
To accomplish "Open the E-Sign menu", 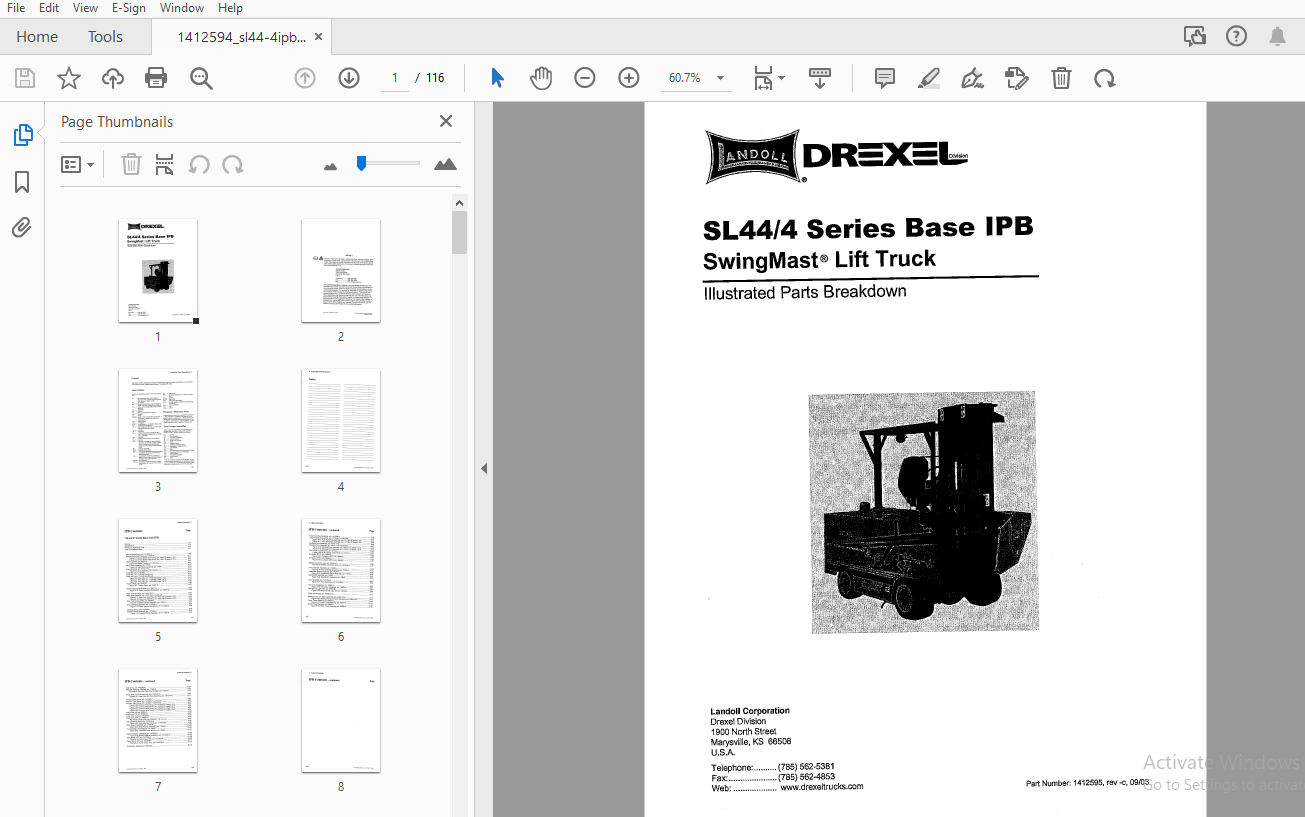I will point(129,8).
